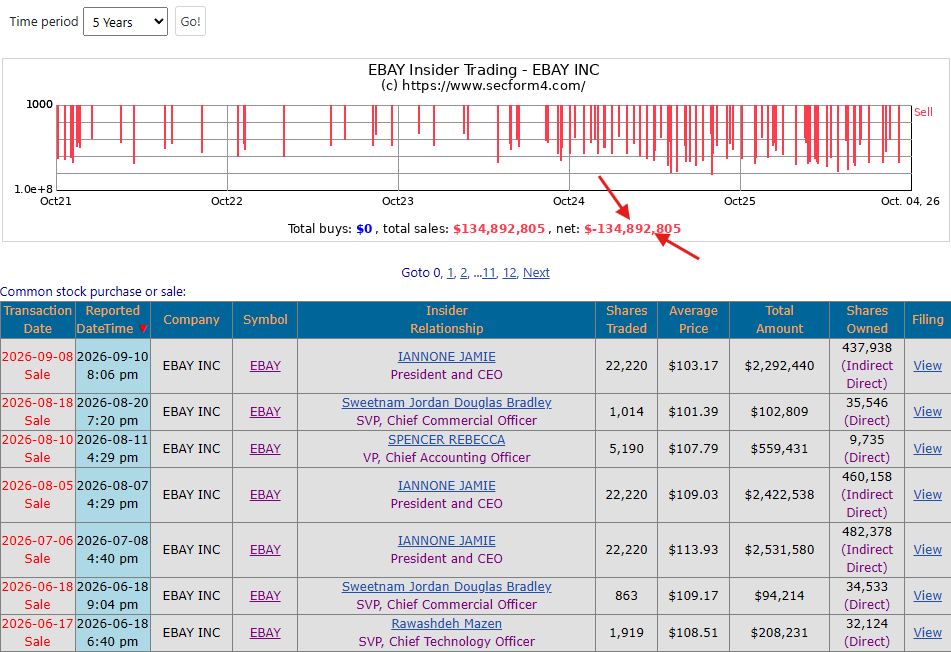Click the 863 shares traded cell
The image size is (951, 652).
[627, 596]
